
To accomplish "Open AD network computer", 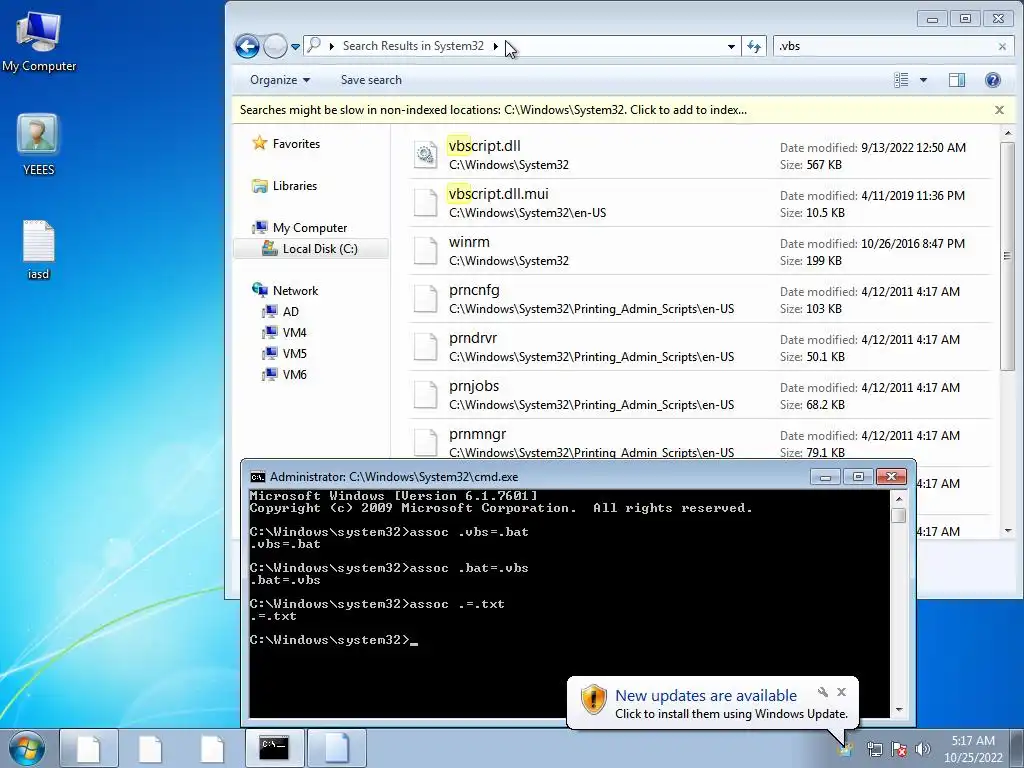I will 280,312.
